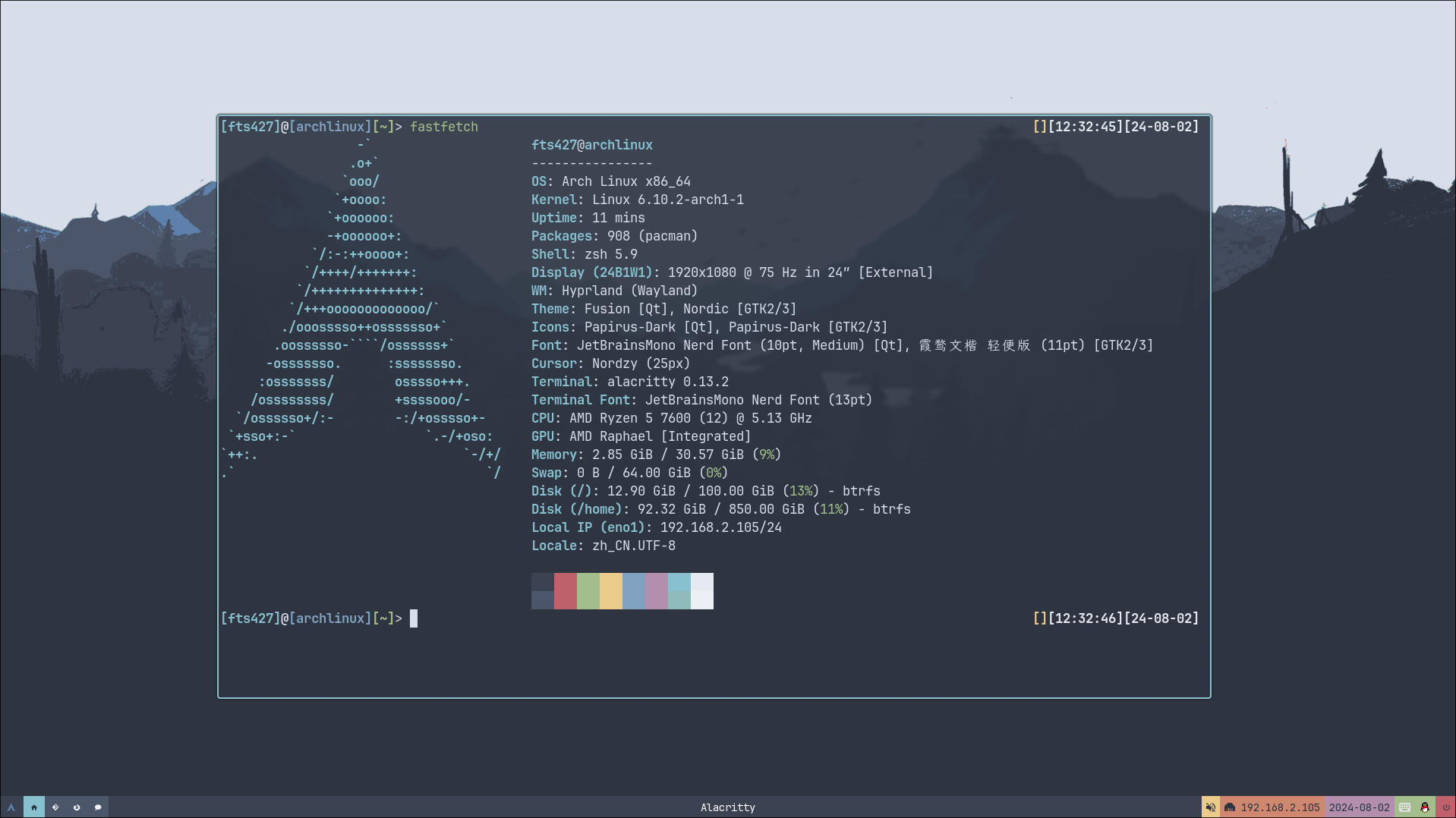The height and width of the screenshot is (818, 1456).
Task: Click the 'Font: JetBrainsMono Nerd Font (10pt, Medium)' line
Action: point(843,345)
